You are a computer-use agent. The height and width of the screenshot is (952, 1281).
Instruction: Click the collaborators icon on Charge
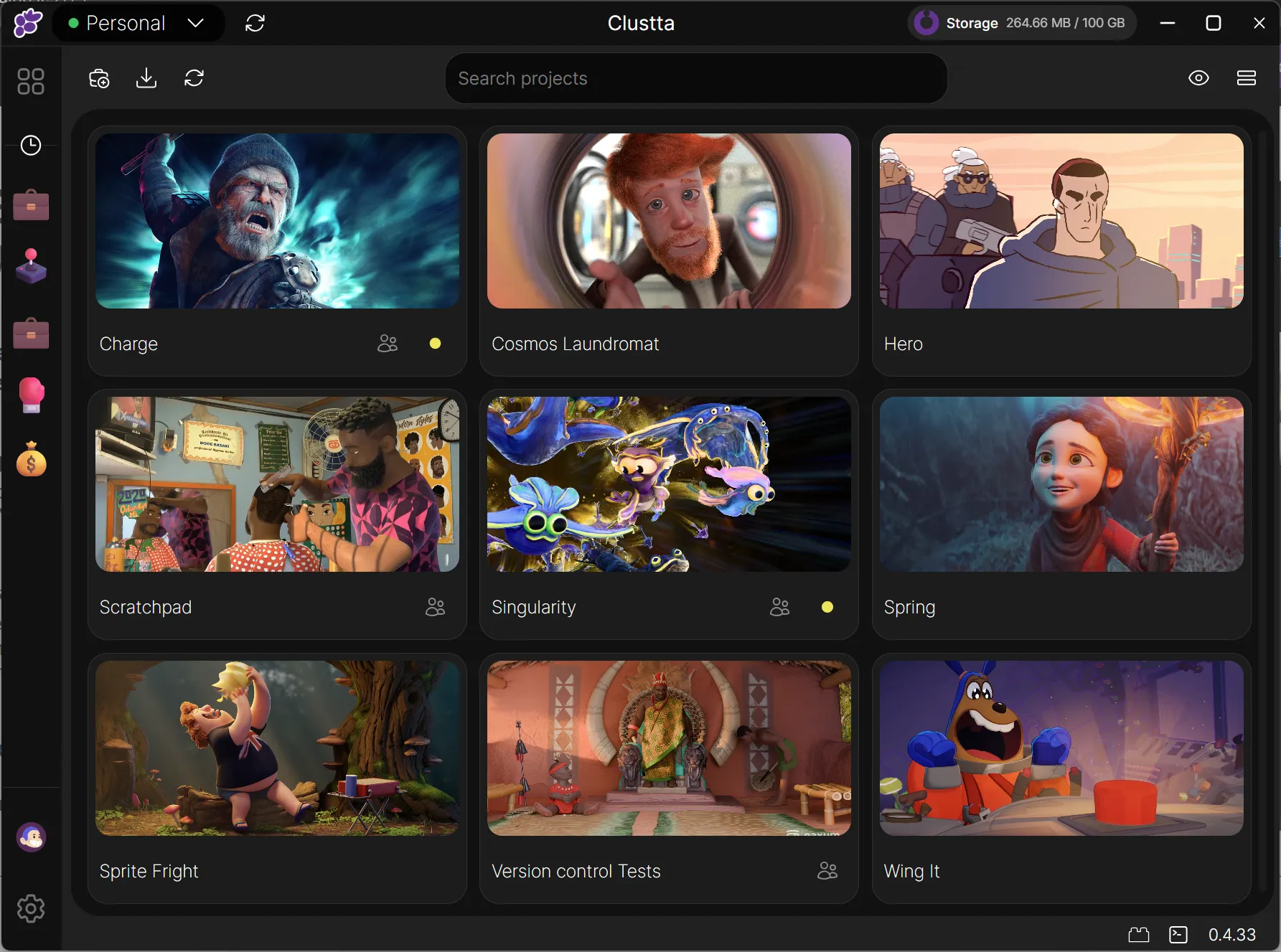tap(388, 344)
